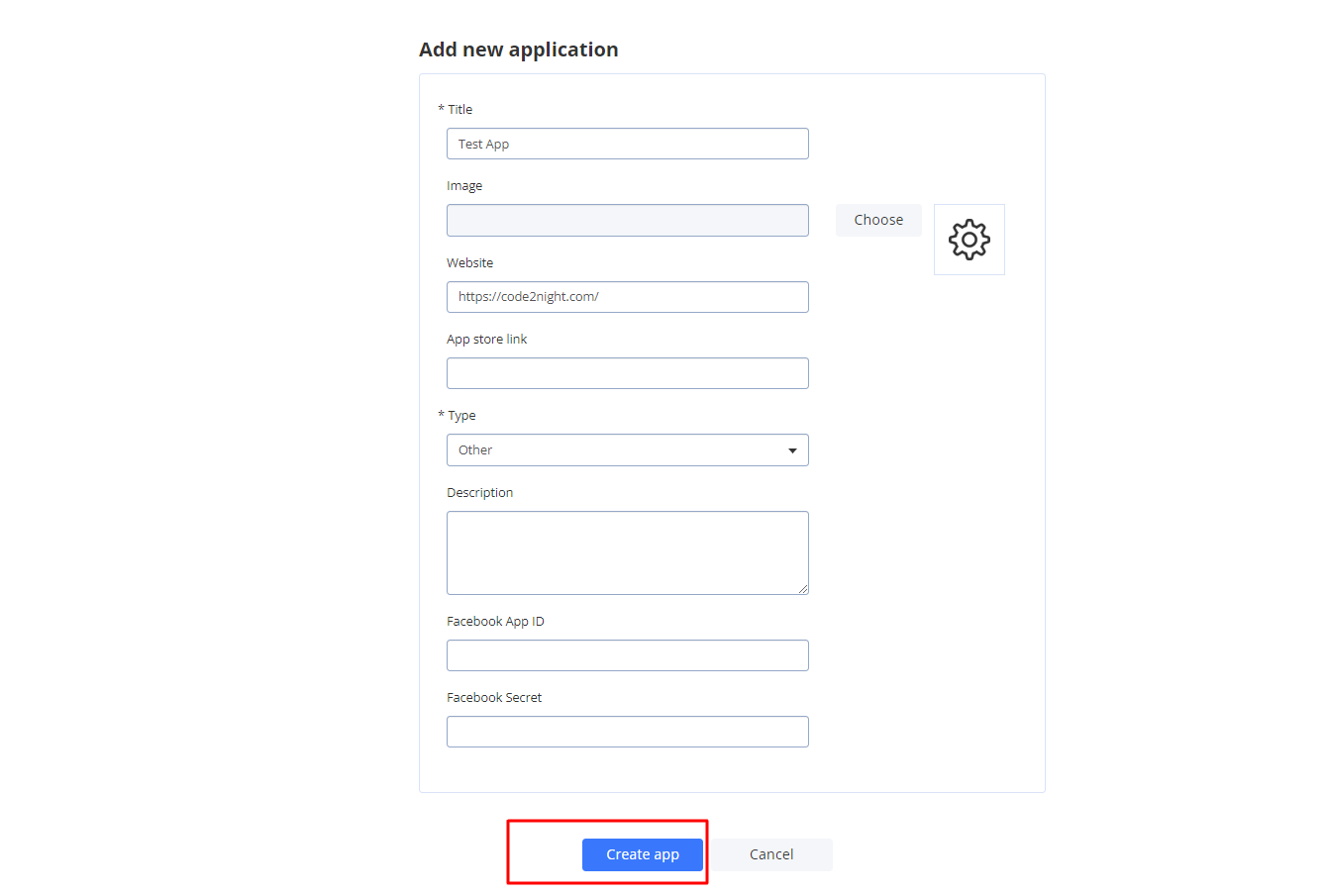The width and height of the screenshot is (1326, 896).
Task: Focus the Website field with code2night URL
Action: click(x=628, y=297)
